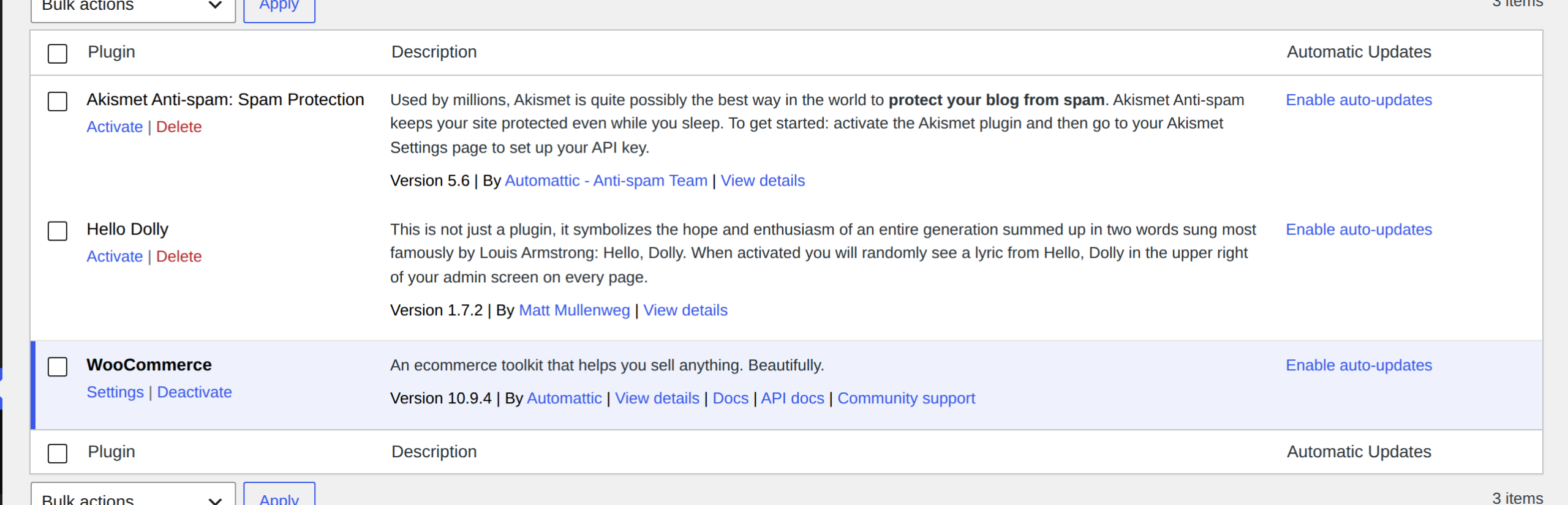The image size is (1568, 505).
Task: Open WooCommerce API docs link
Action: tap(793, 398)
